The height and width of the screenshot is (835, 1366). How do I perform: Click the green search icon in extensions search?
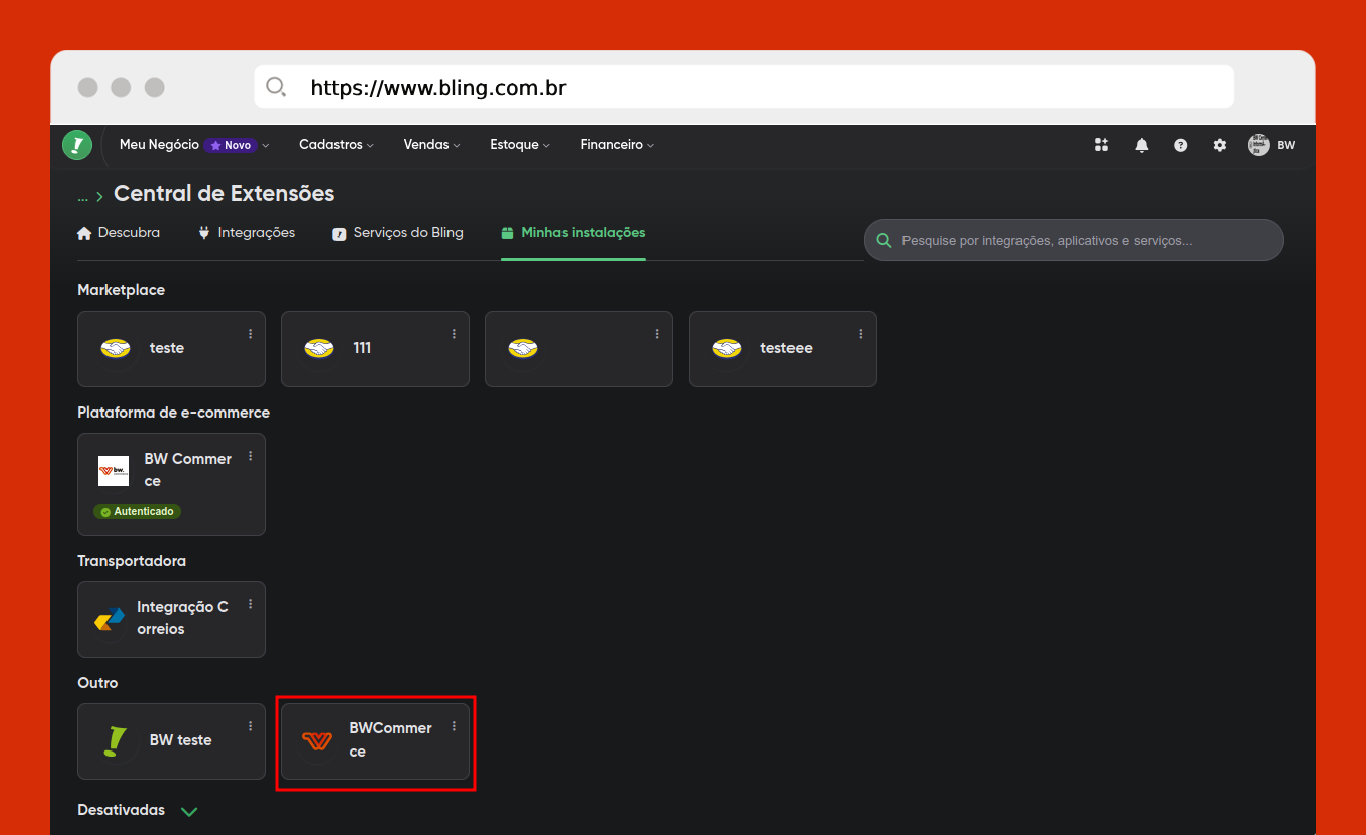884,241
